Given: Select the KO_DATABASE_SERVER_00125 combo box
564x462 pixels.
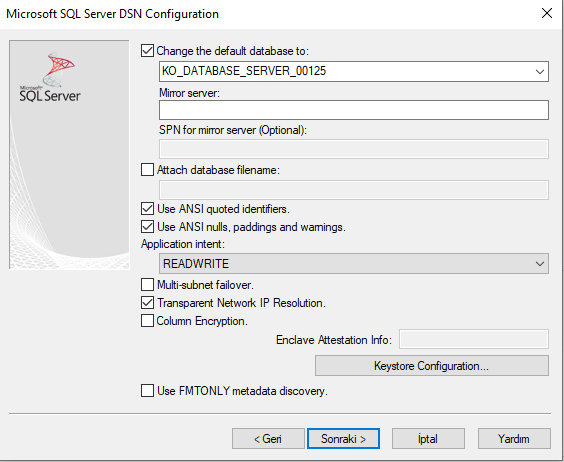Looking at the screenshot, I should (x=354, y=71).
